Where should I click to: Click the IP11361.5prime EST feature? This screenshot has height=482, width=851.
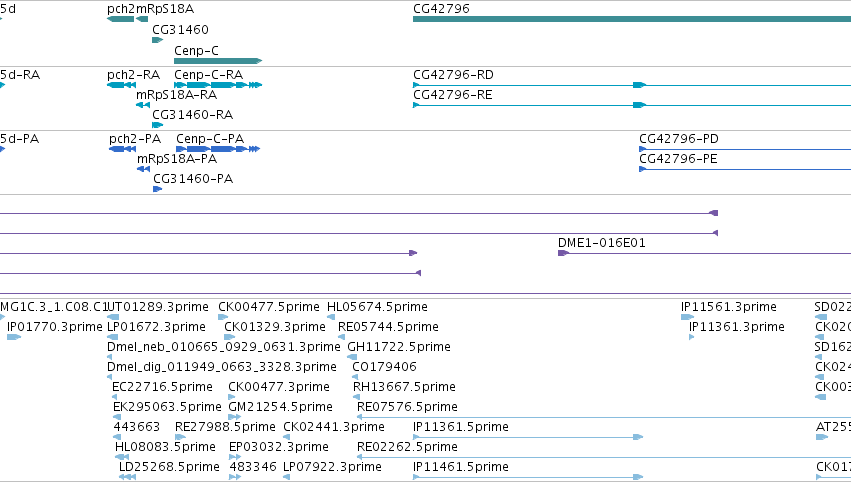click(528, 436)
